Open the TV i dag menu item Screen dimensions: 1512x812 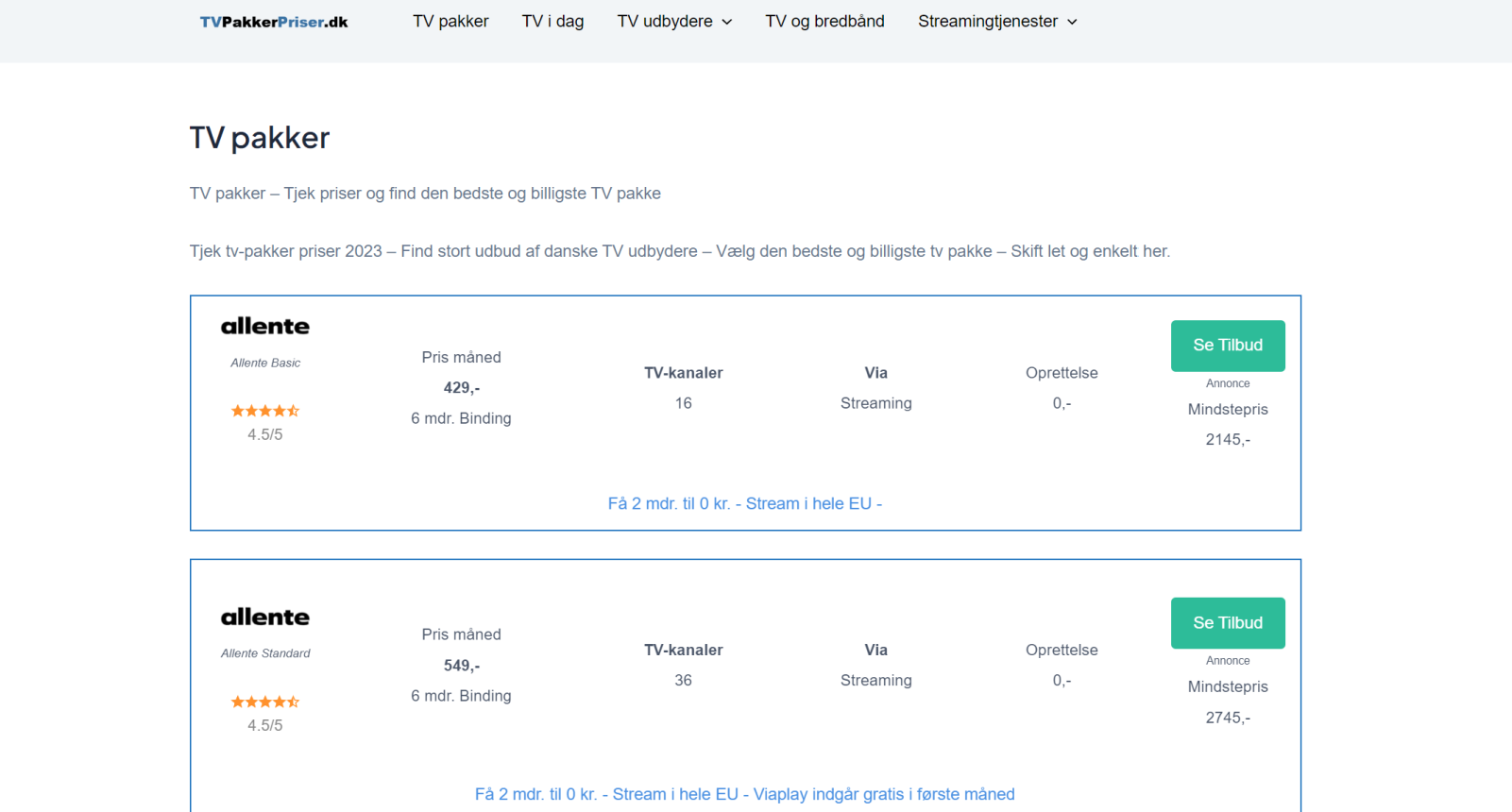tap(552, 22)
